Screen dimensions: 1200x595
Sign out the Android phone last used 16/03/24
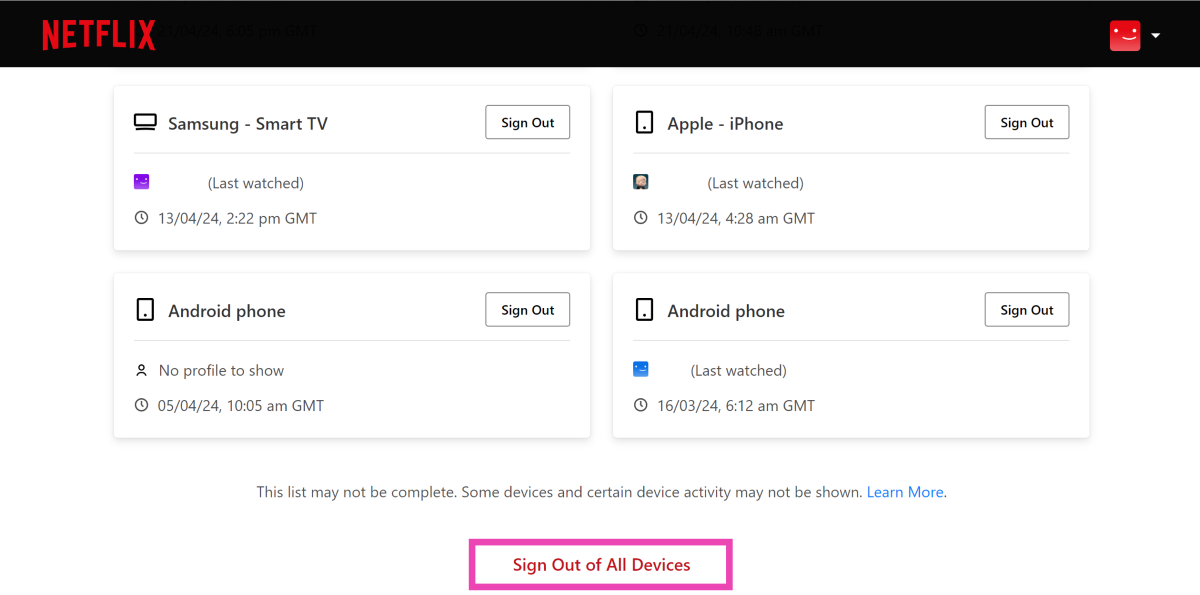[x=1027, y=310]
